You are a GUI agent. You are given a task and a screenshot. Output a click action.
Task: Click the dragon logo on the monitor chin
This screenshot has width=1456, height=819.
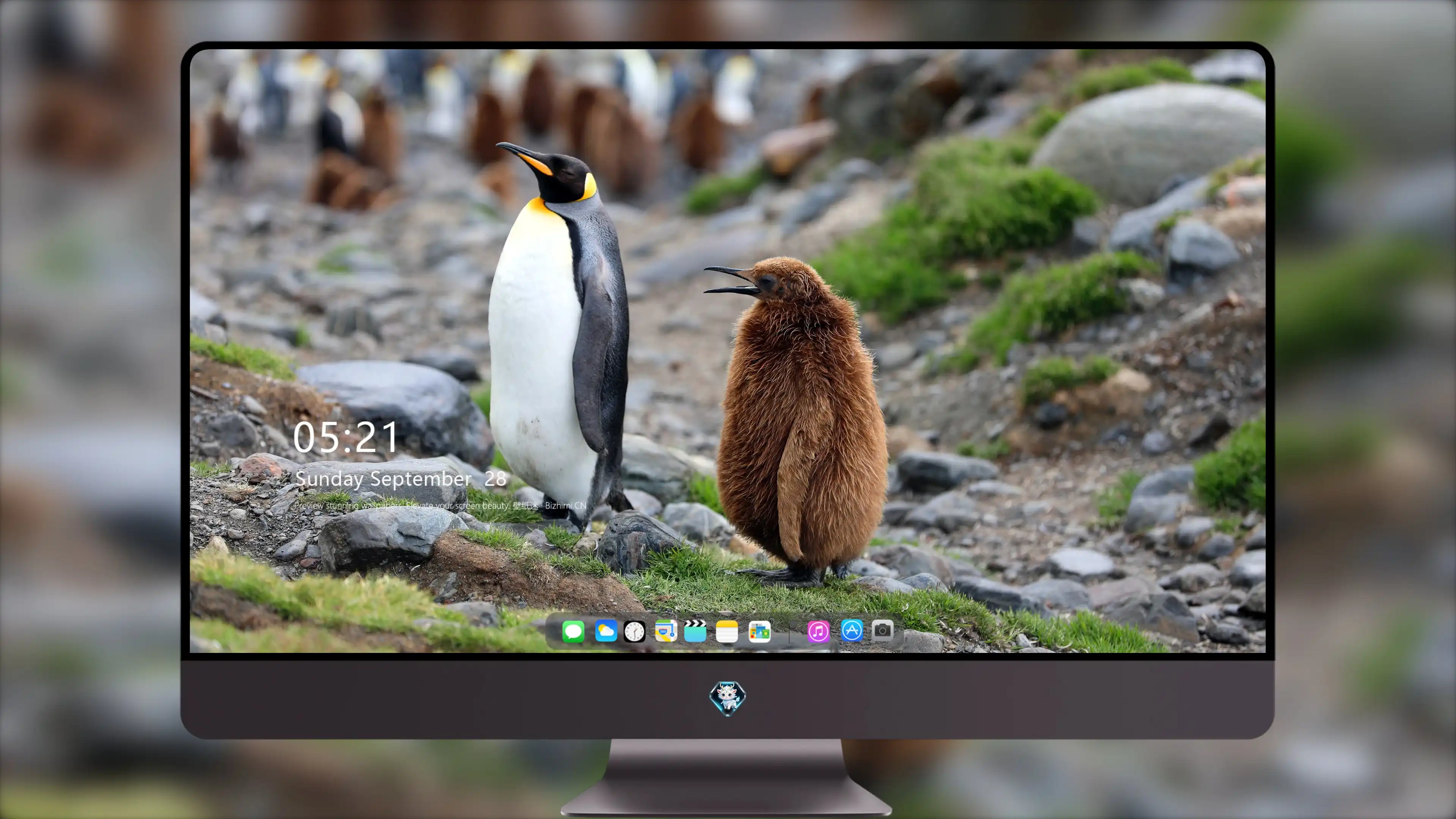click(728, 698)
